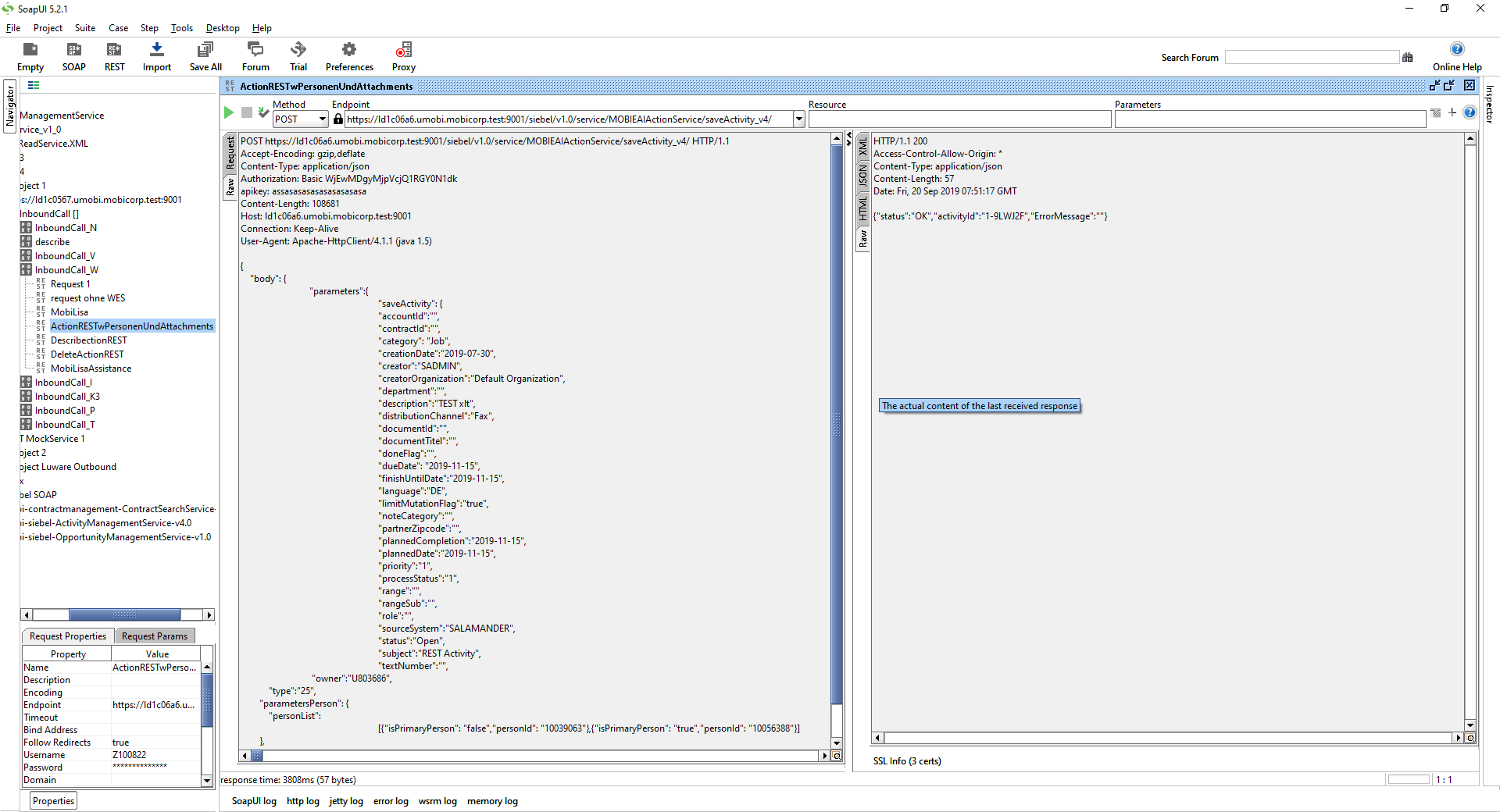Click the Search Forum input field
Image resolution: width=1500 pixels, height=812 pixels.
tap(1312, 57)
